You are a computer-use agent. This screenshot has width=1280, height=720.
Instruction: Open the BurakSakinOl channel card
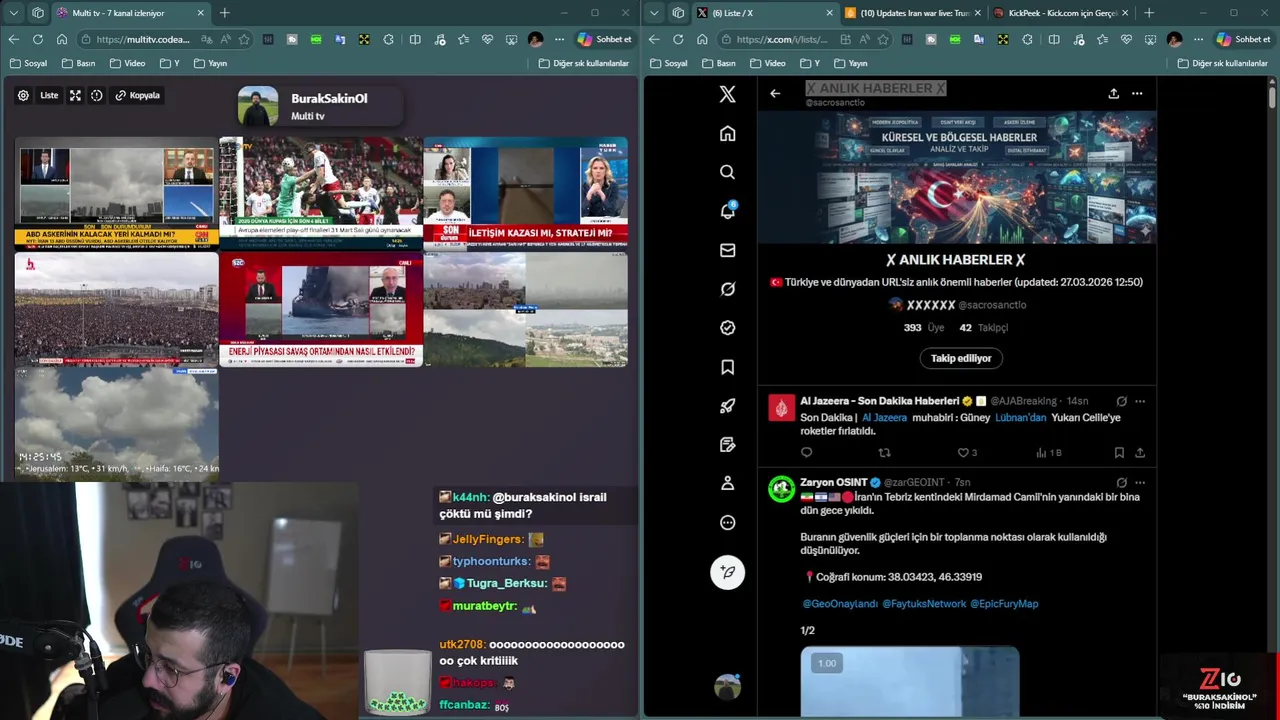pyautogui.click(x=319, y=106)
